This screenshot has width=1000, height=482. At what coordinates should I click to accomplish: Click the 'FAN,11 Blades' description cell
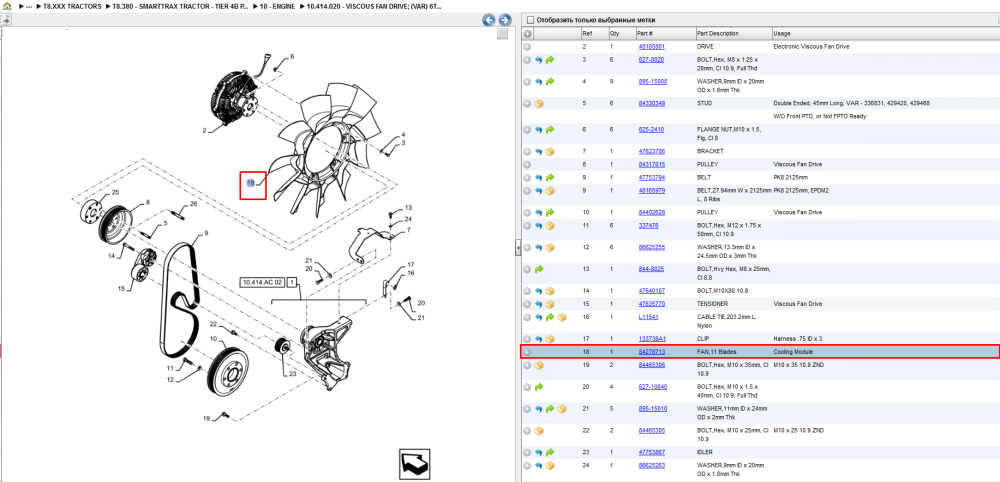(718, 352)
